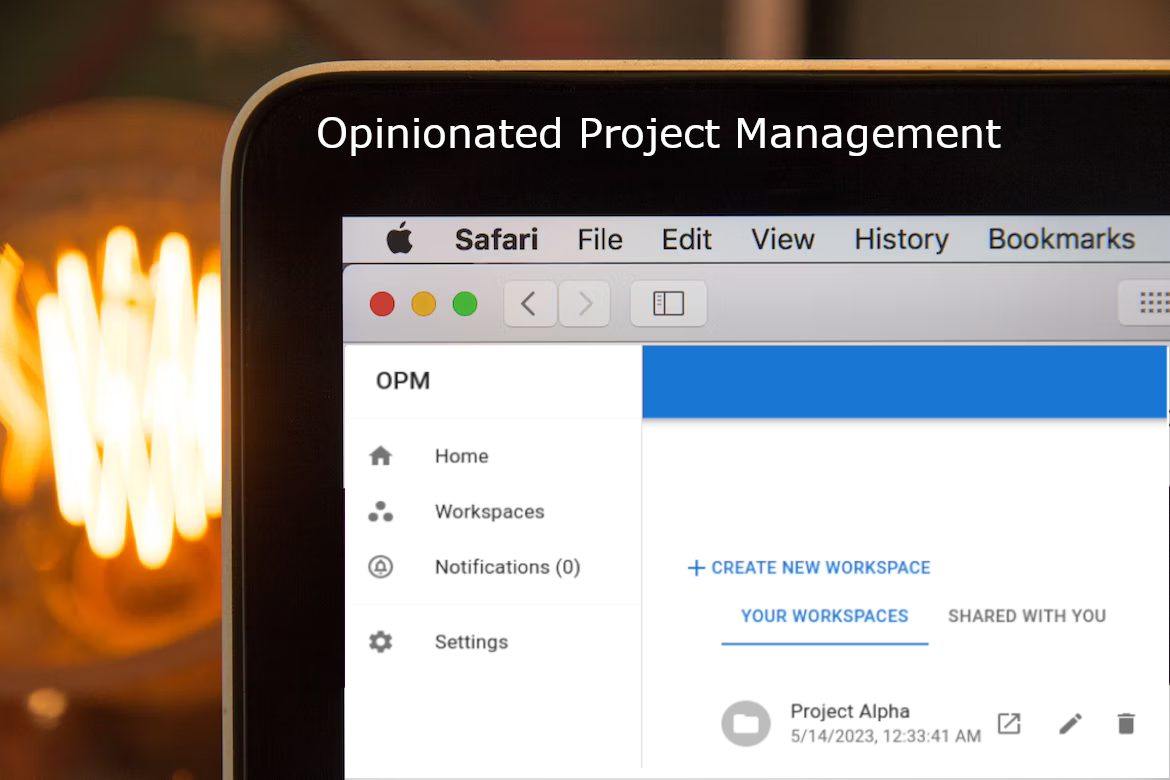This screenshot has height=780, width=1170.
Task: Edit Project Alpha with the pencil icon
Action: [x=1070, y=723]
